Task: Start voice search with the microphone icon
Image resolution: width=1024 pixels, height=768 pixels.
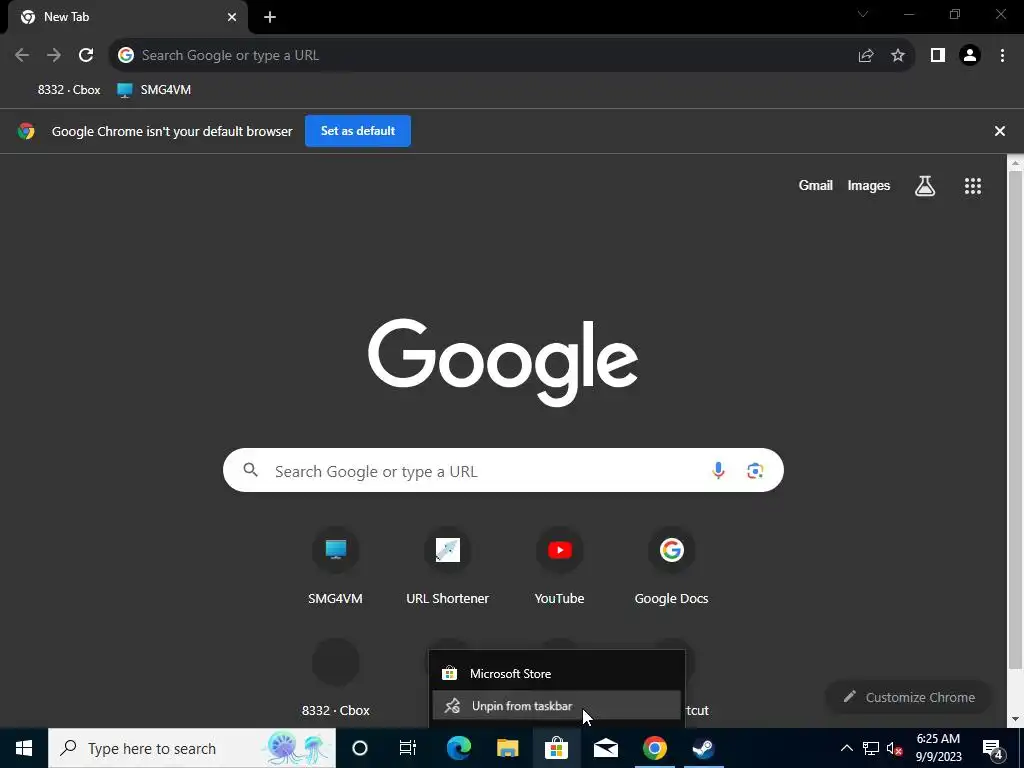Action: (718, 470)
